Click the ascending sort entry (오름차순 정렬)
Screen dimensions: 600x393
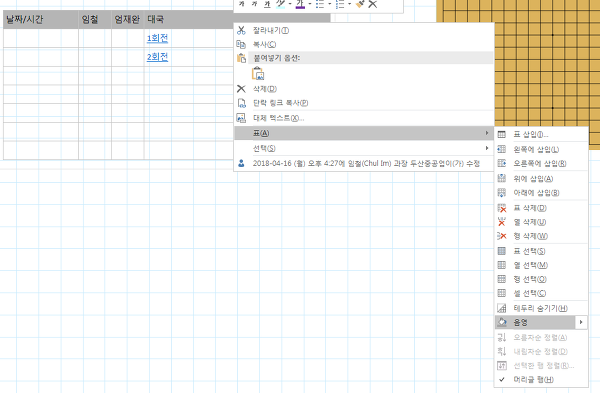[x=541, y=337]
